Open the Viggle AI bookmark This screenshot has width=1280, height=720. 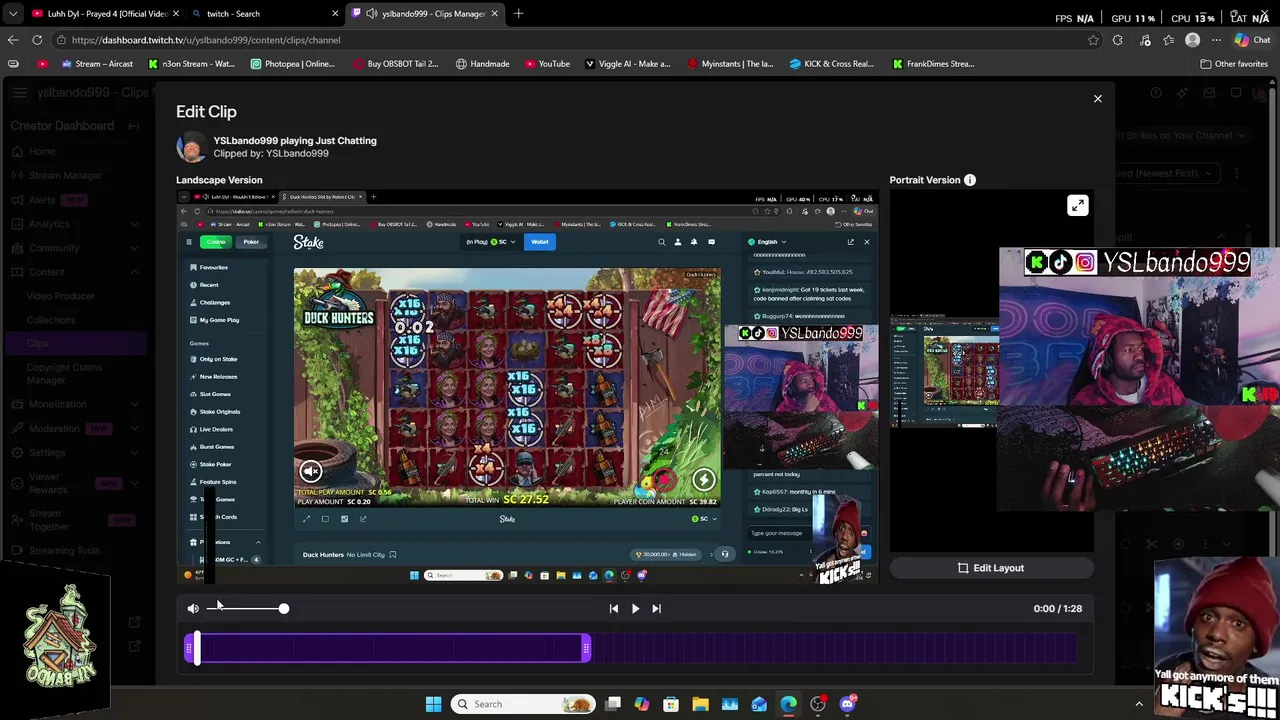[x=627, y=63]
